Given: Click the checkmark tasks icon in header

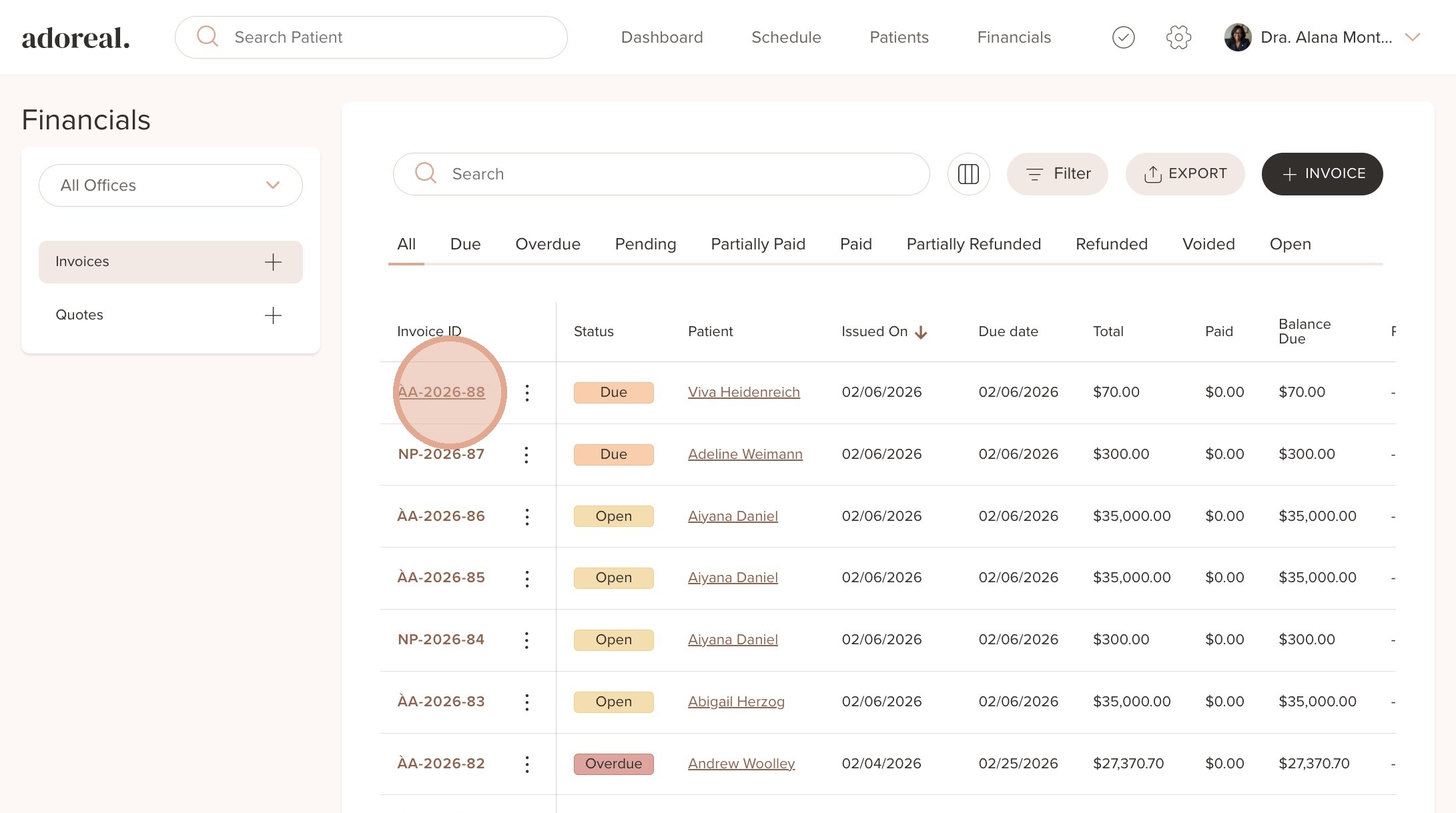Looking at the screenshot, I should point(1123,37).
